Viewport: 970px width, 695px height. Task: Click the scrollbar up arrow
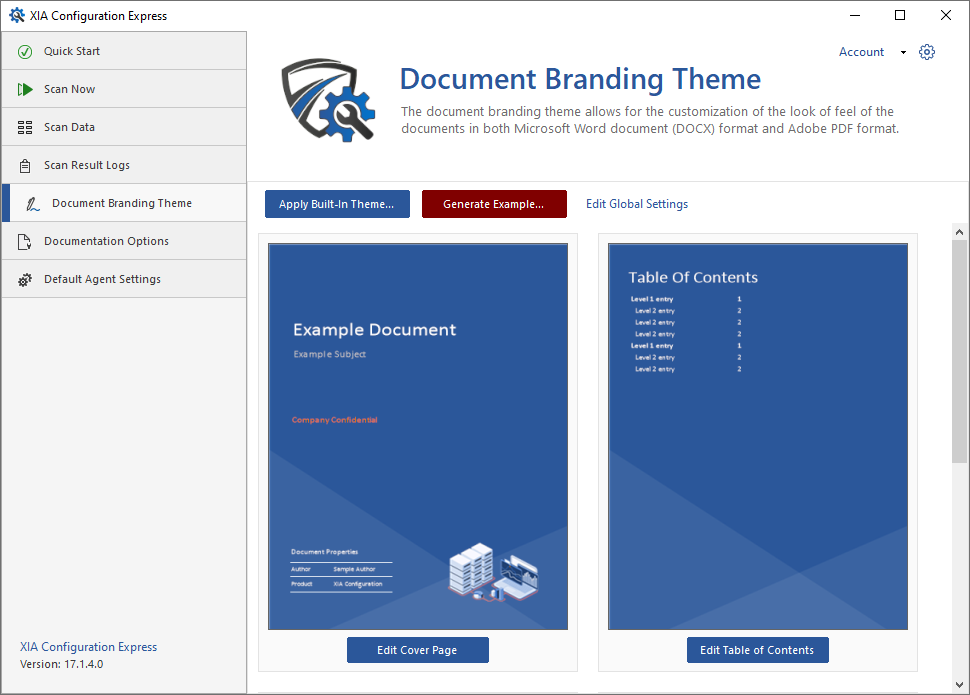pyautogui.click(x=959, y=232)
